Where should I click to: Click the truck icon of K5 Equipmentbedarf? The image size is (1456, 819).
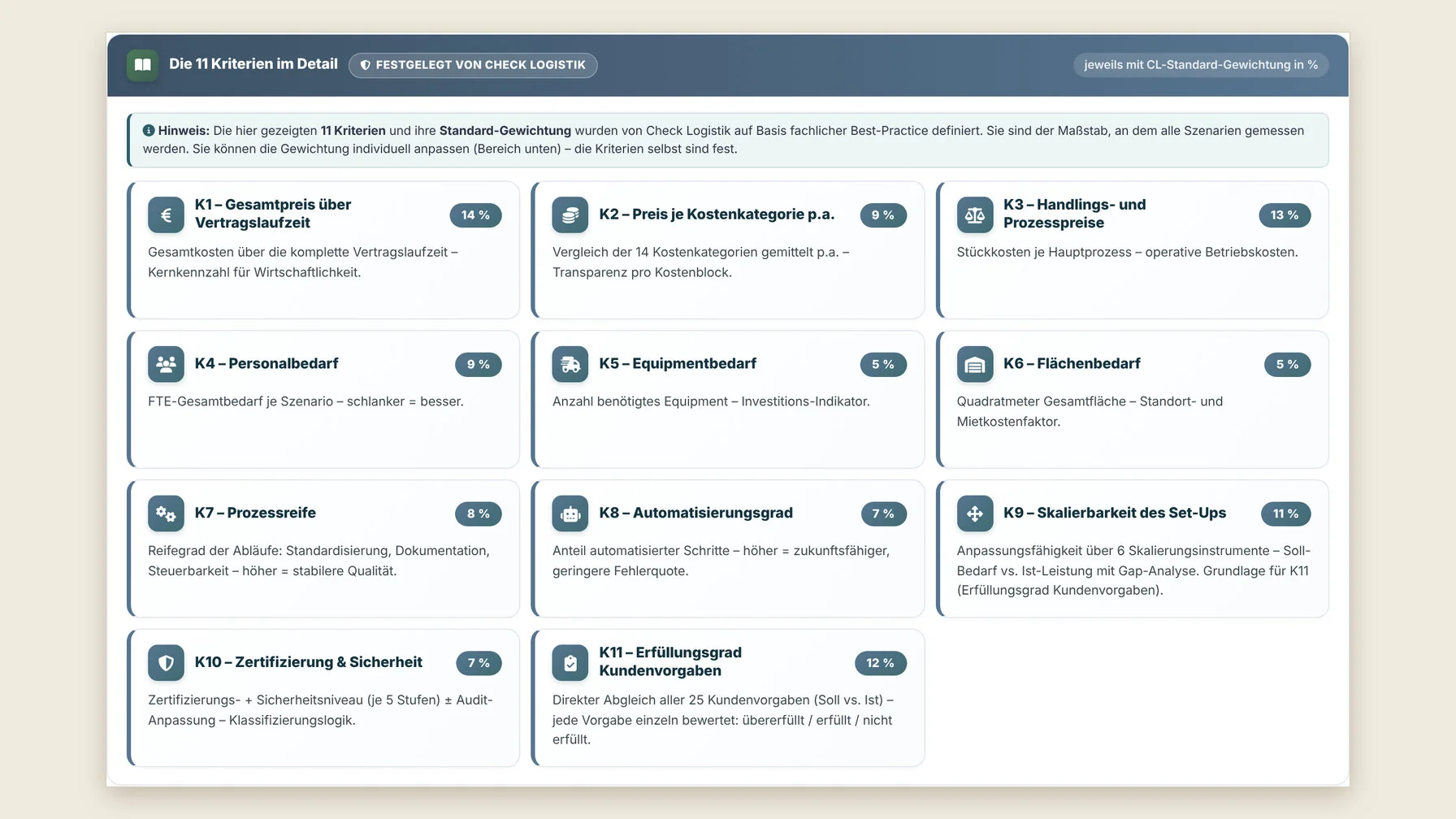click(570, 364)
